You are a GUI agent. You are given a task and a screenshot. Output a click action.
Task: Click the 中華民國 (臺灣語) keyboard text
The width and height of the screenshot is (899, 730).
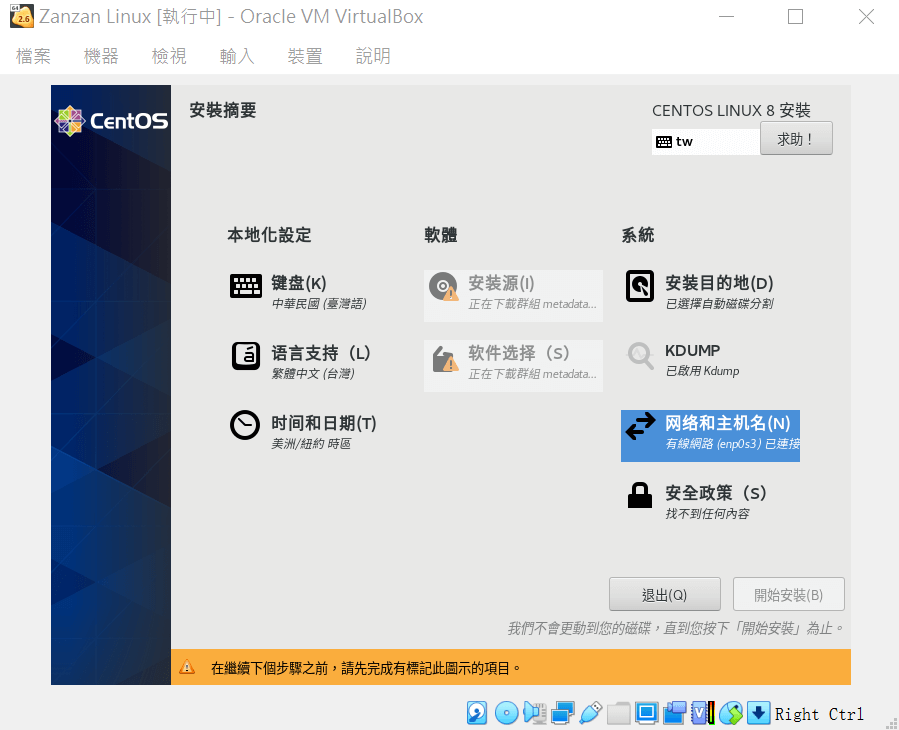click(319, 304)
